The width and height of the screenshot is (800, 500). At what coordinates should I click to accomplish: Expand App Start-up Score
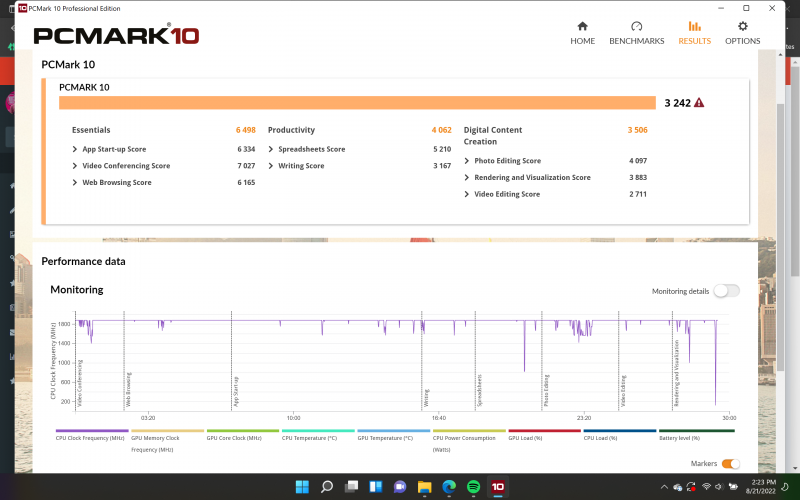coord(74,149)
